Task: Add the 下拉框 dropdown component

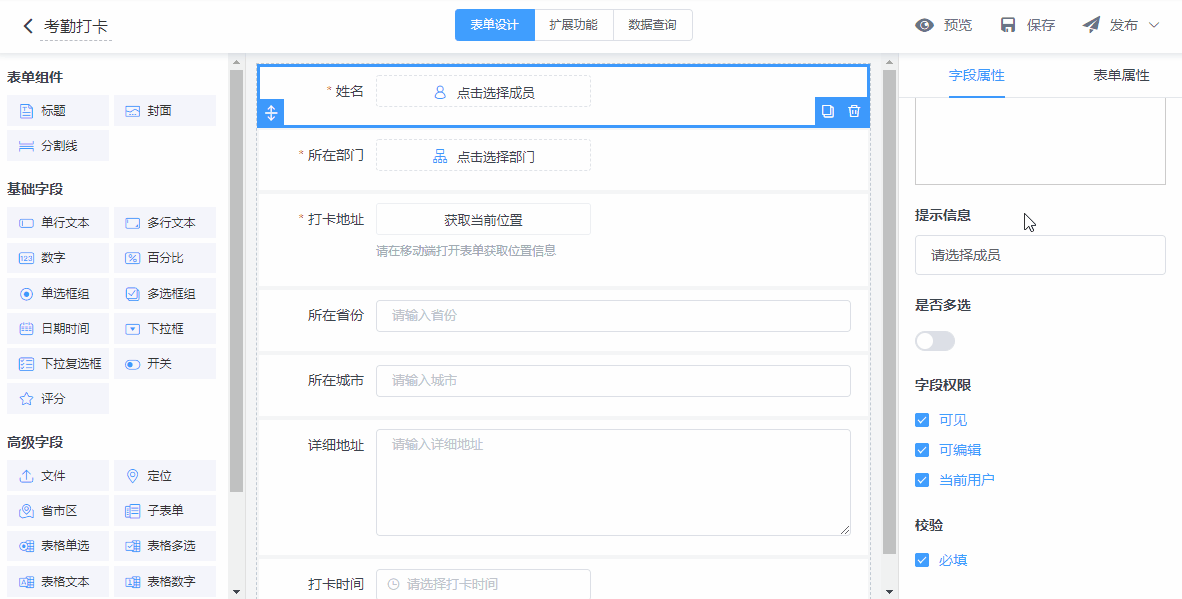Action: pos(164,328)
